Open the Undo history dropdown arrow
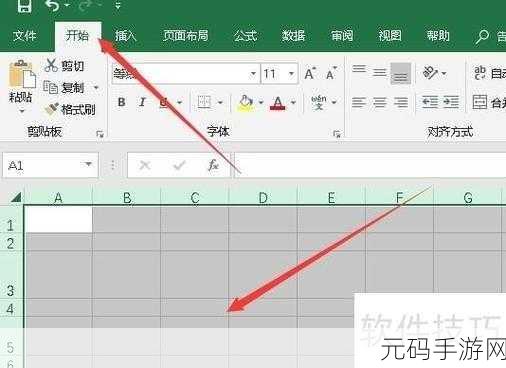The height and width of the screenshot is (368, 506). 67,5
